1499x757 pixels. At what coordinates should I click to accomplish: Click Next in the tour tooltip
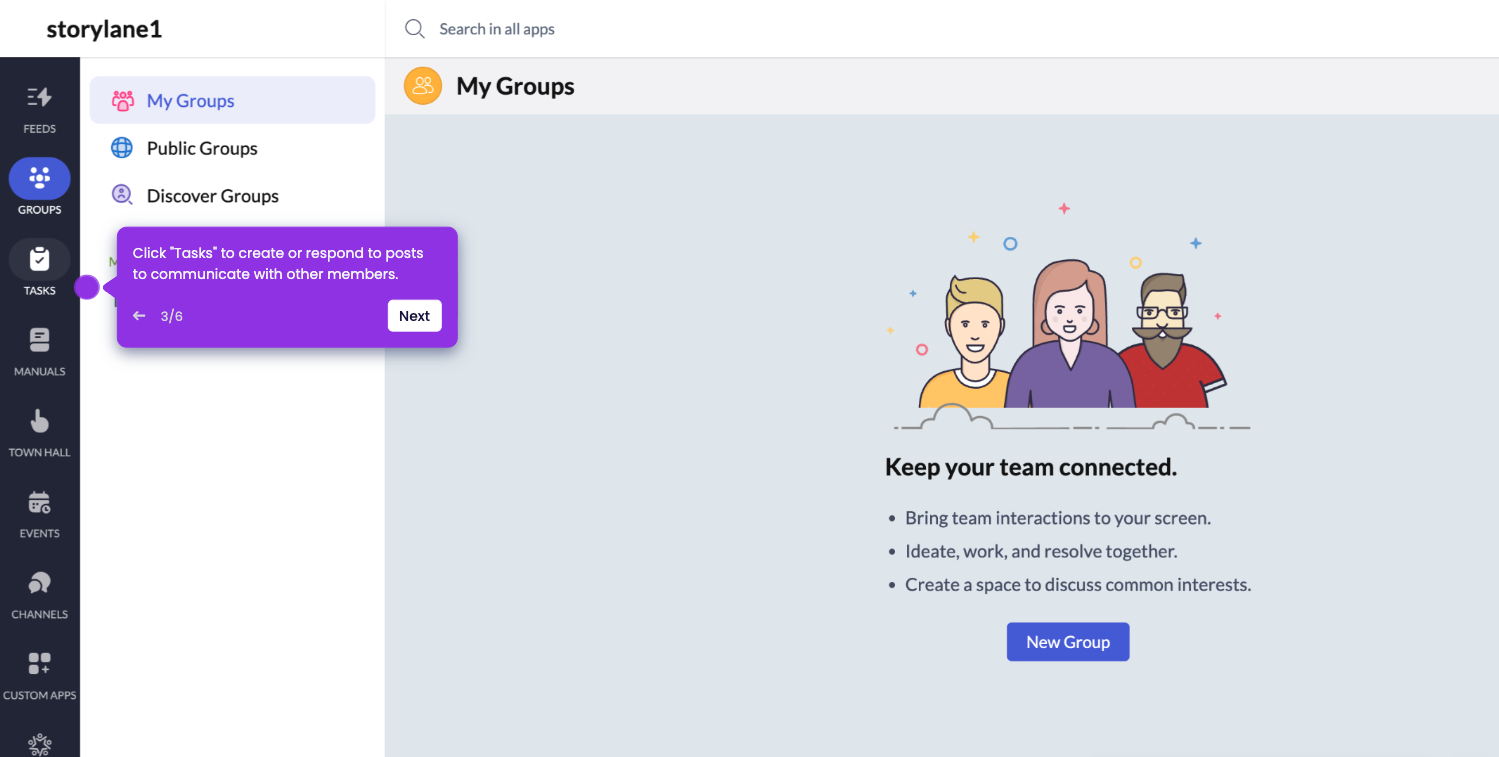pyautogui.click(x=414, y=316)
